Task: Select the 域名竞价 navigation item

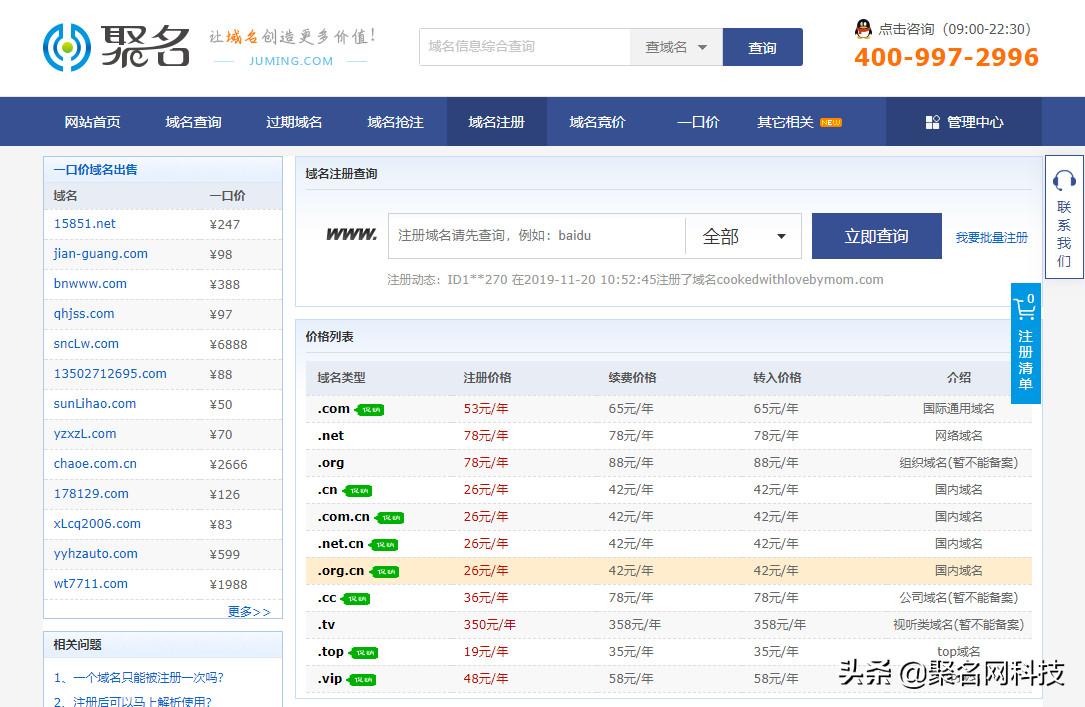Action: 597,122
